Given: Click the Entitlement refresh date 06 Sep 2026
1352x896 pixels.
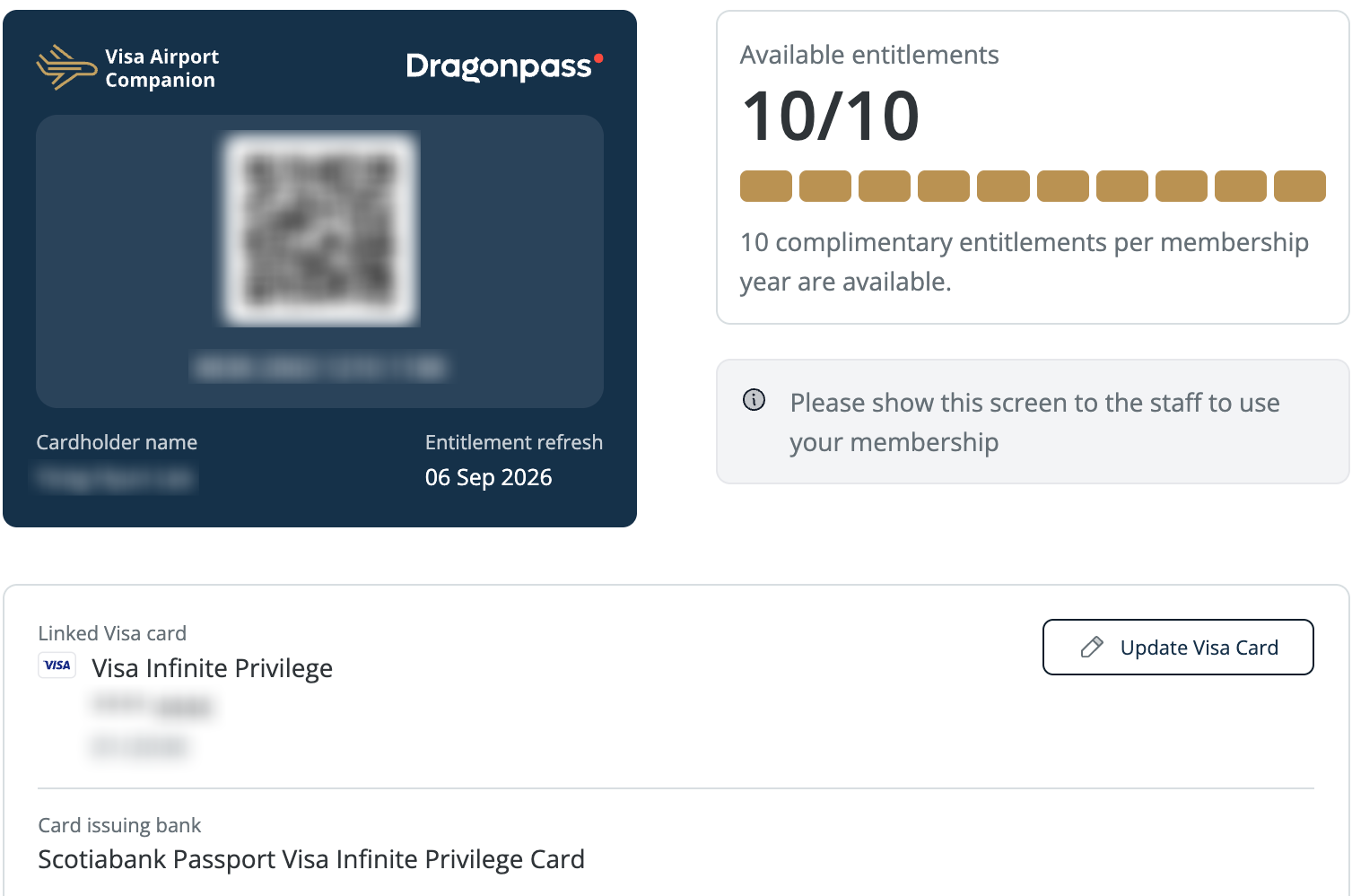Looking at the screenshot, I should coord(488,477).
